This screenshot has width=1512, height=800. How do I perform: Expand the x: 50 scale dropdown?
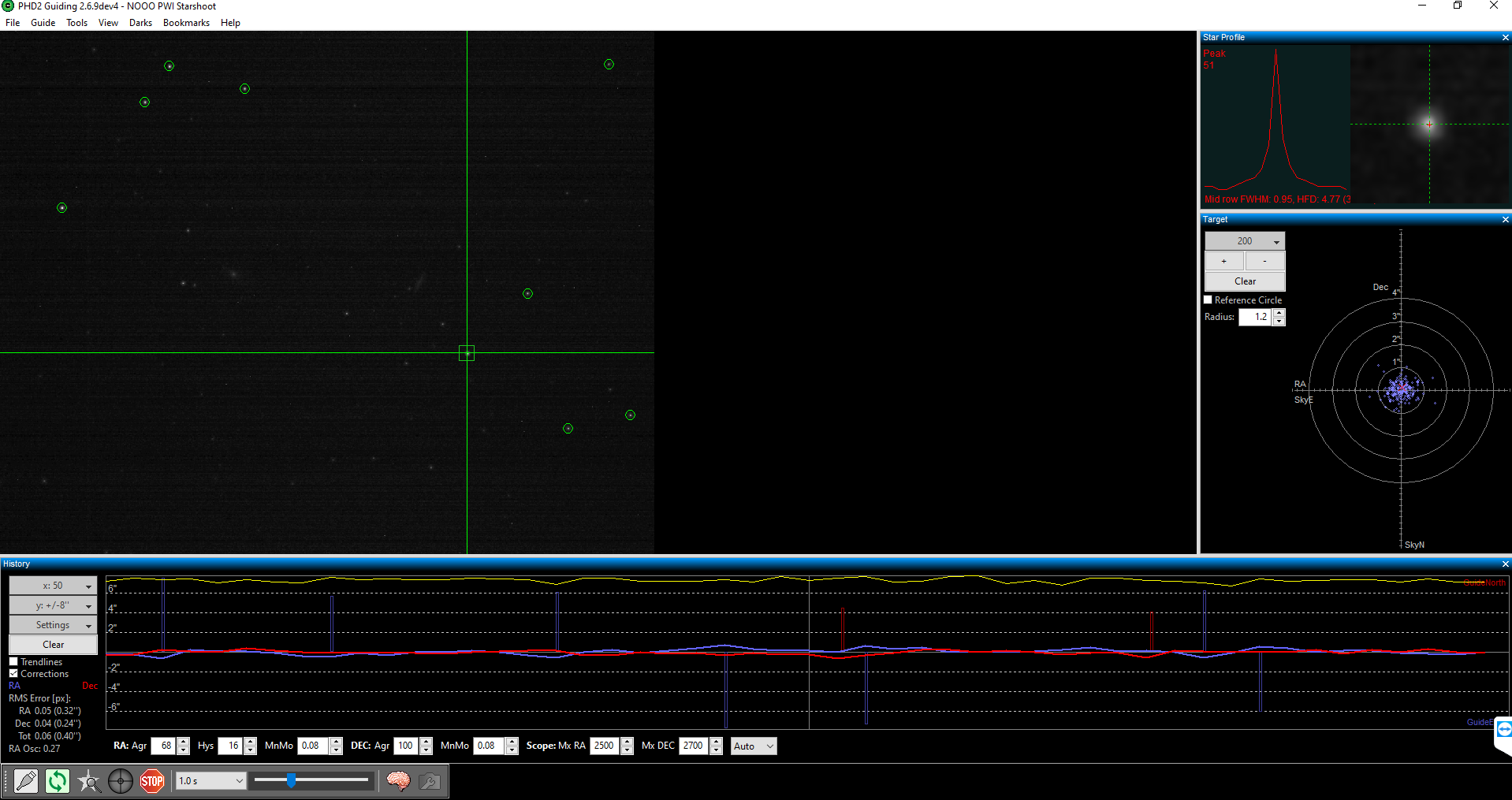pyautogui.click(x=53, y=586)
